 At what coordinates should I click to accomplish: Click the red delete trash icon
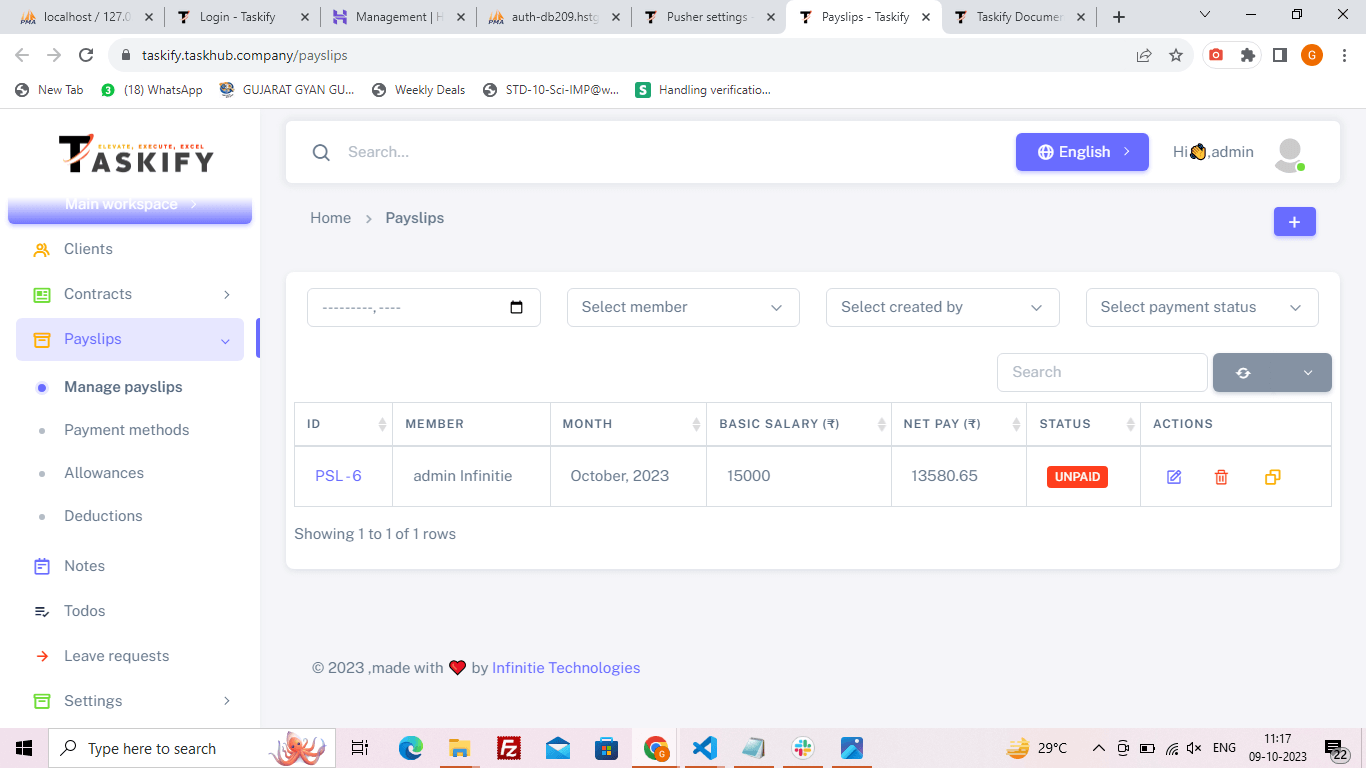point(1221,477)
